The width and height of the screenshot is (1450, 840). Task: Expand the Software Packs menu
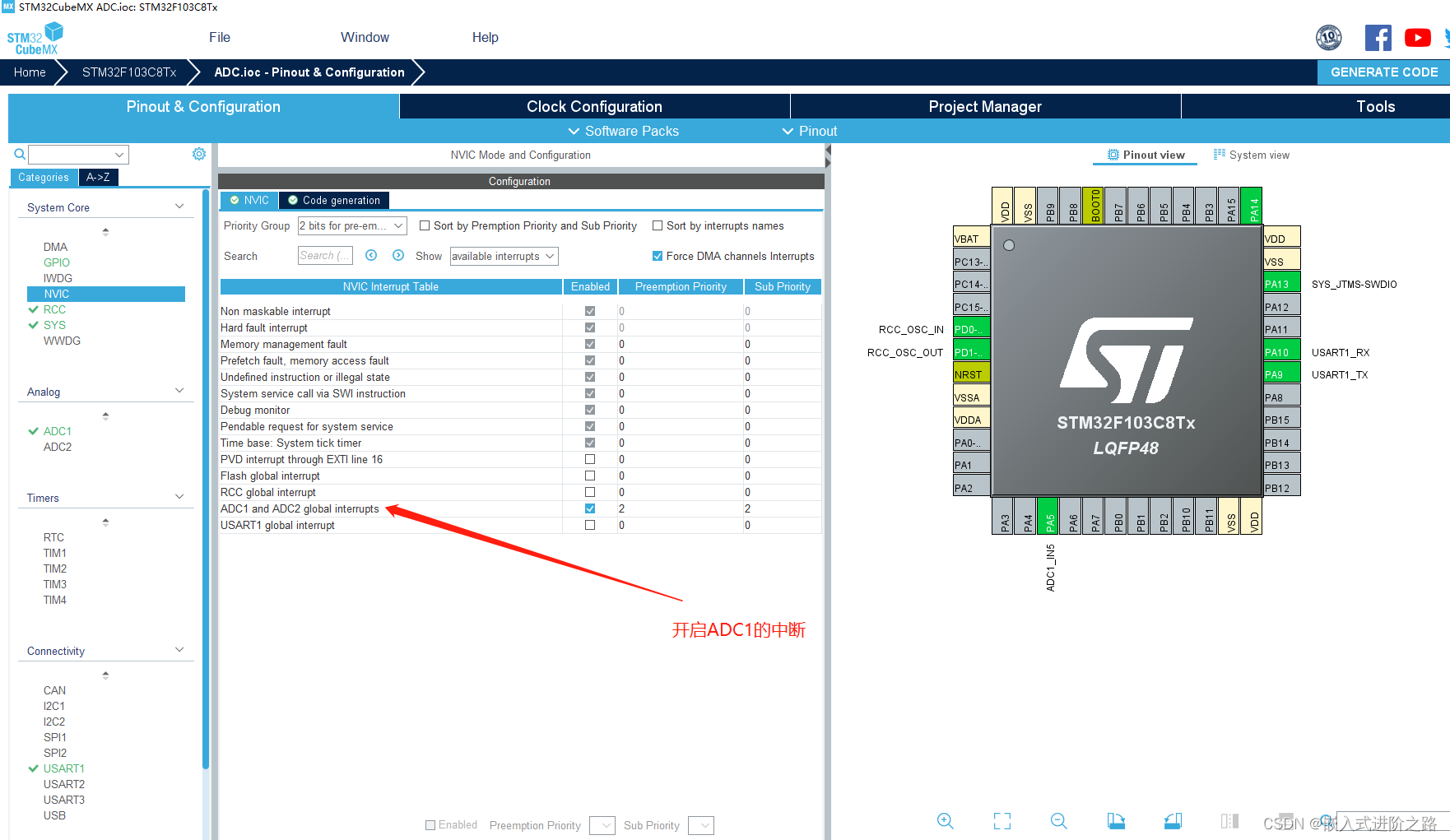[x=624, y=131]
